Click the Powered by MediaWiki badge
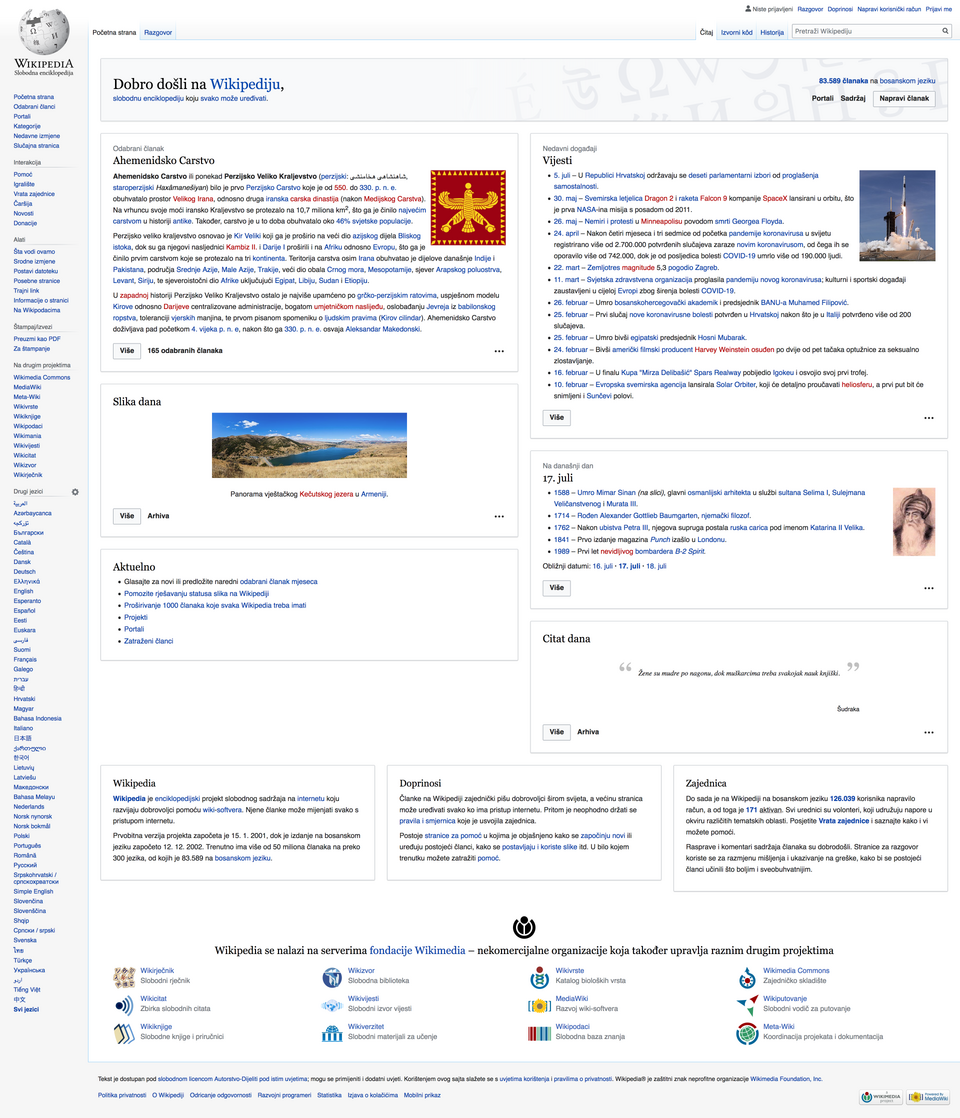 click(x=929, y=1097)
